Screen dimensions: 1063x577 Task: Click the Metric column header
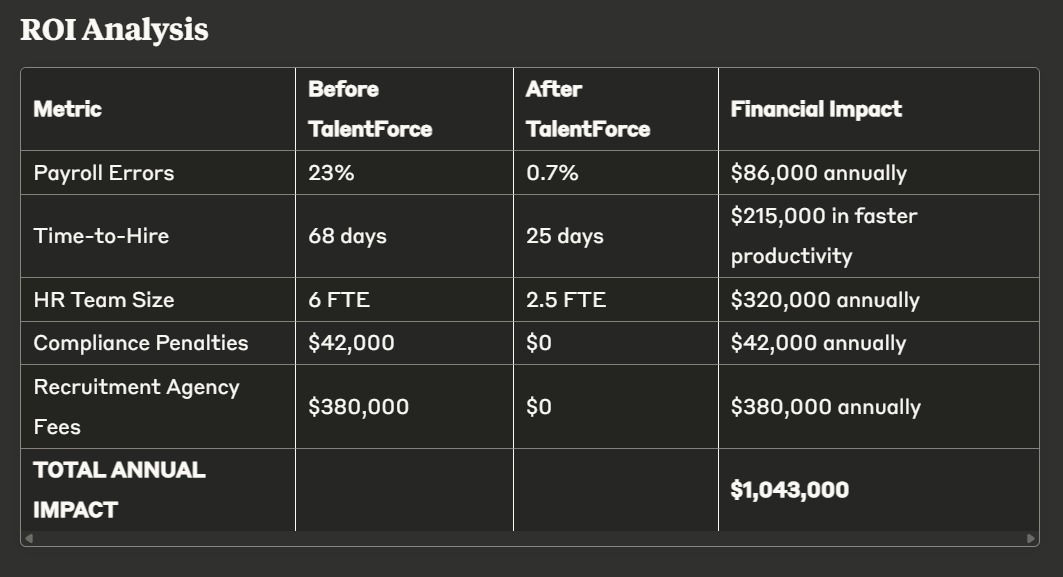coord(158,109)
